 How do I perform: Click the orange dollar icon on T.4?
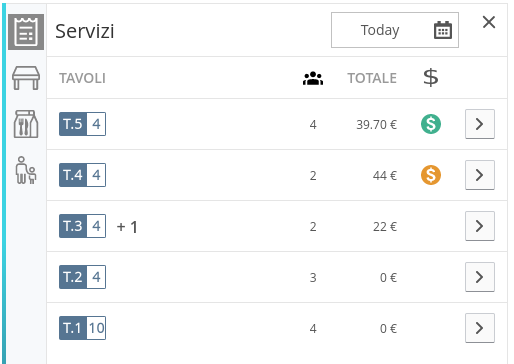[431, 175]
